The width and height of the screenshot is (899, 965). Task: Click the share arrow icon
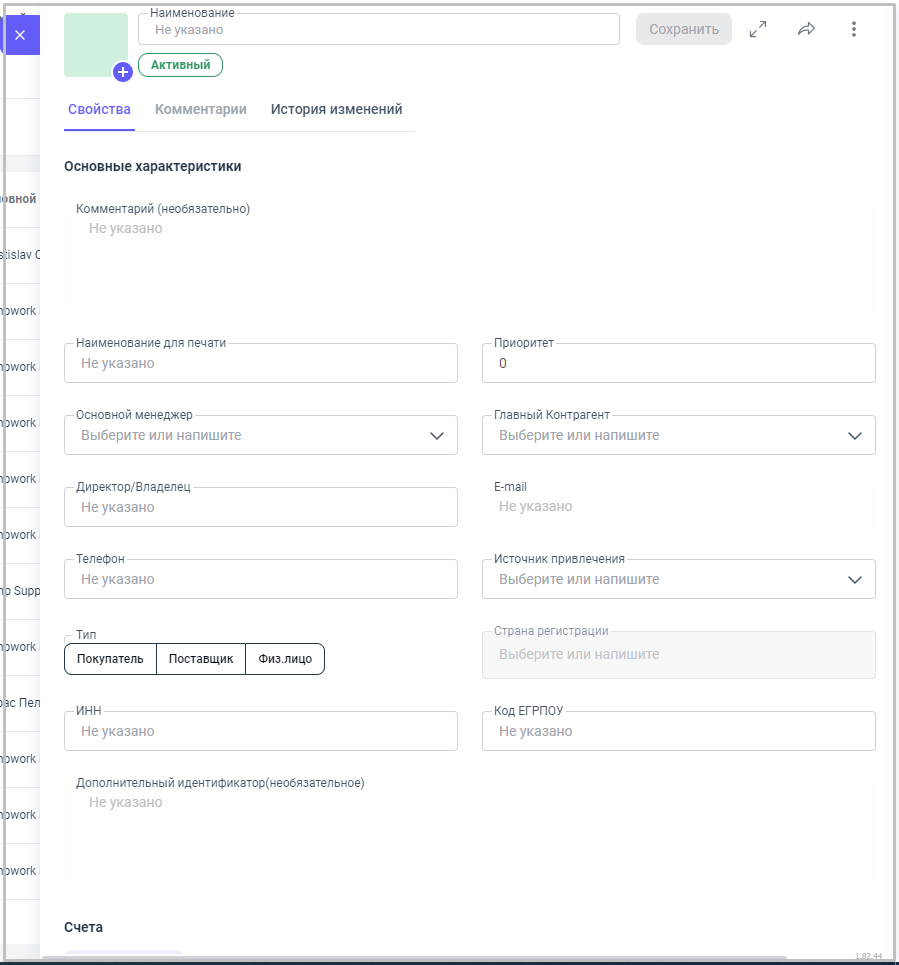click(806, 29)
